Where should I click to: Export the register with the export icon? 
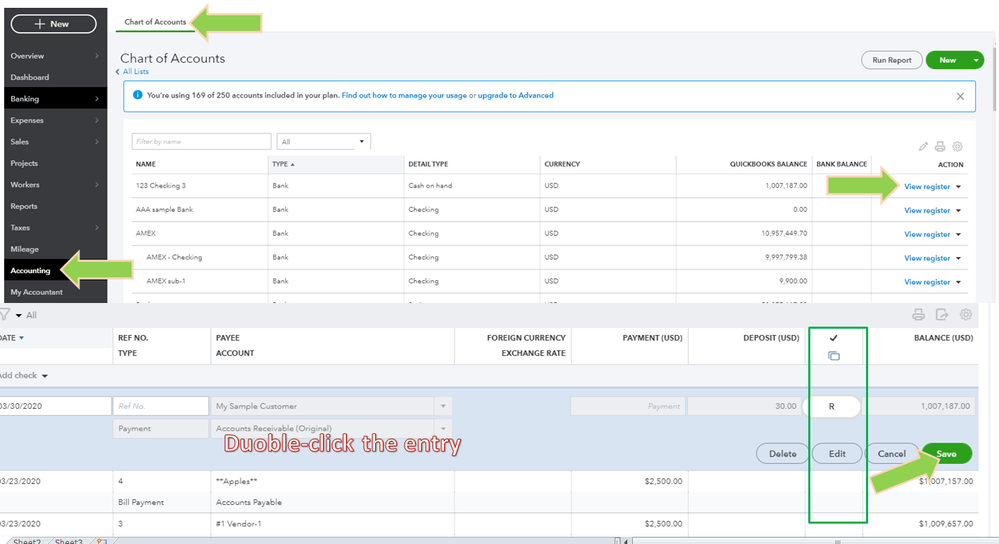coord(942,314)
